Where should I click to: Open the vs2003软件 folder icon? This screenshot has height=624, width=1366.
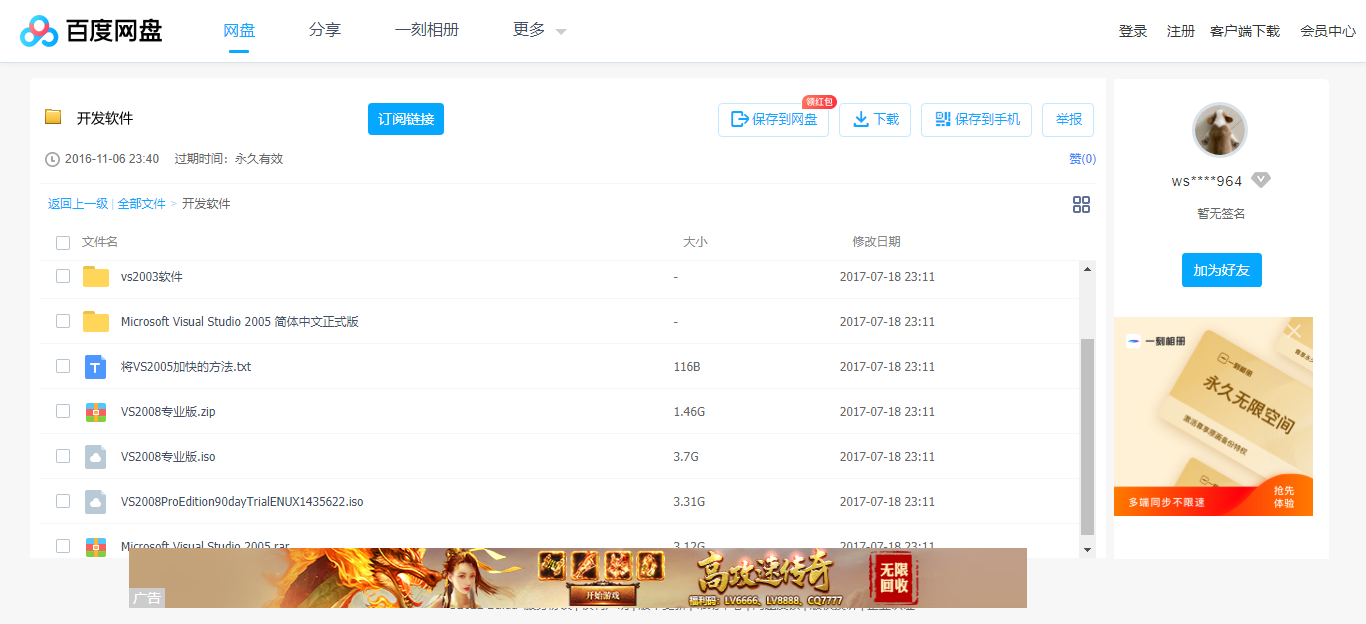(95, 276)
